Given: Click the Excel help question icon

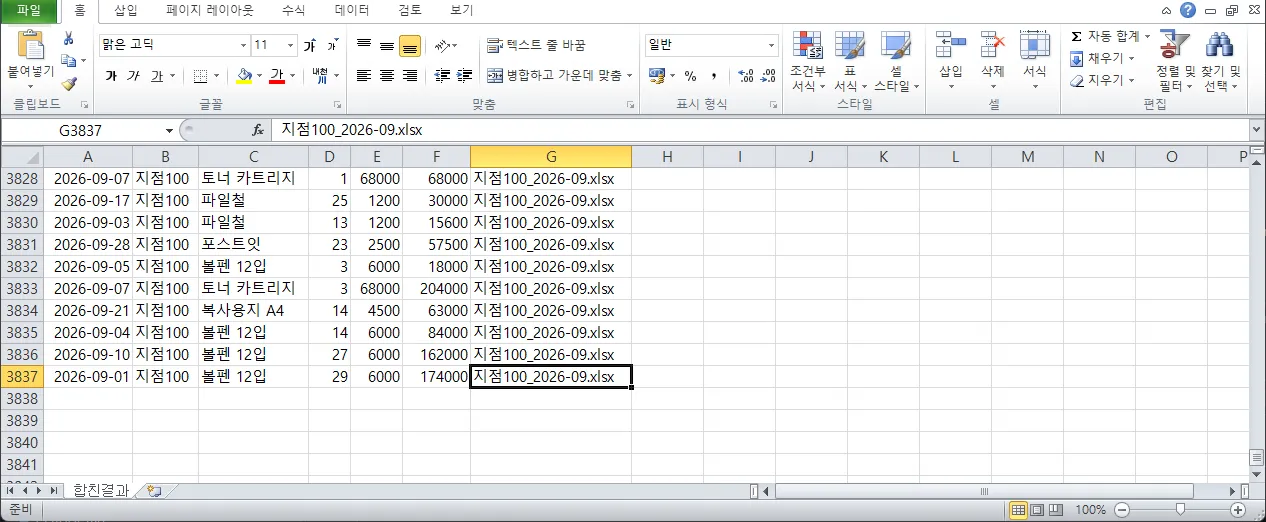Looking at the screenshot, I should [x=1187, y=10].
